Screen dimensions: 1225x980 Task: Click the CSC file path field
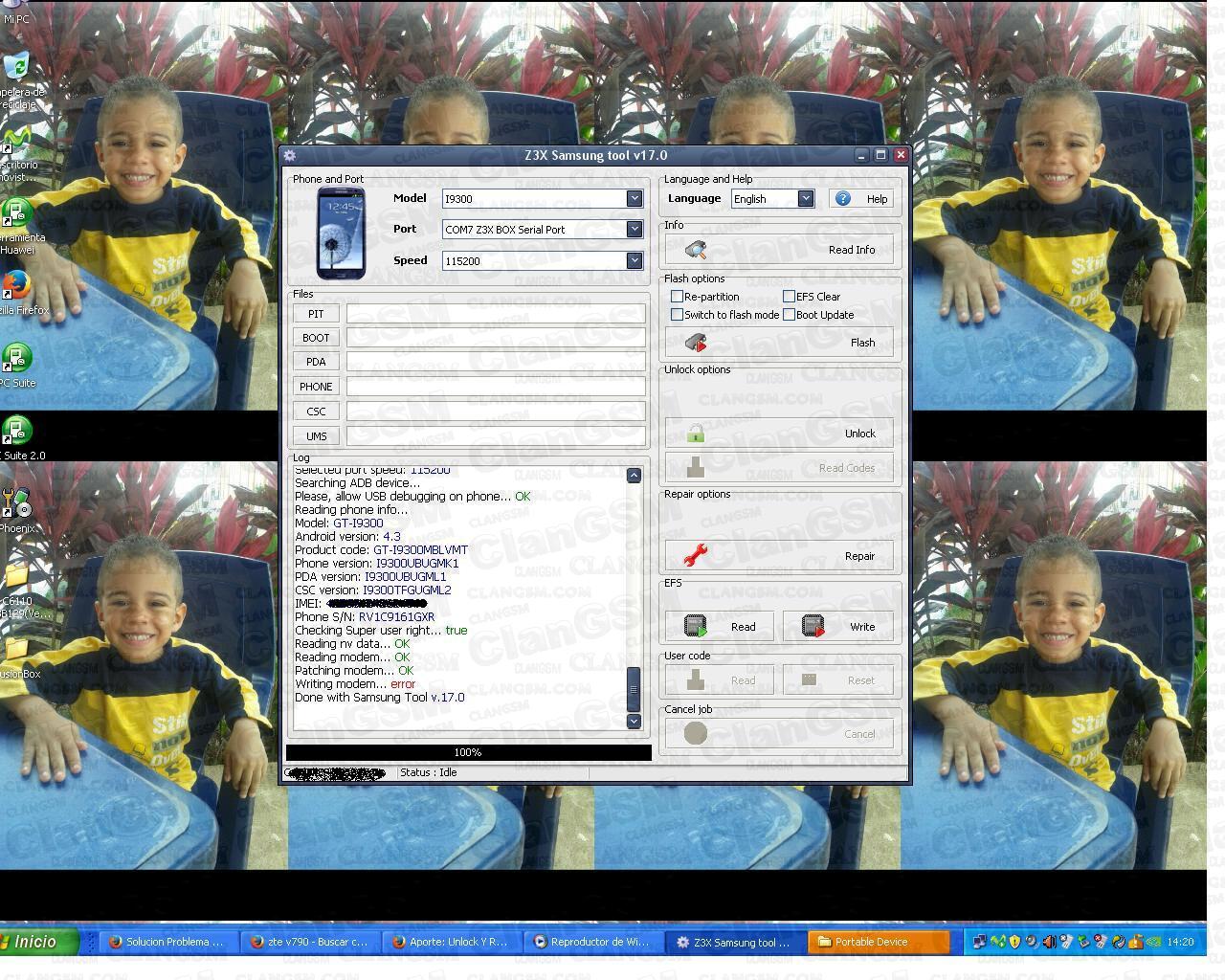[496, 412]
